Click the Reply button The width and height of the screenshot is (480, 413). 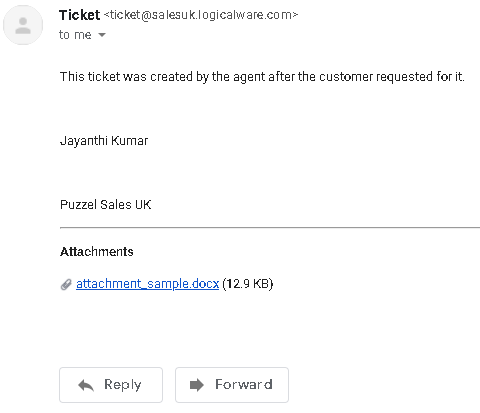point(111,385)
